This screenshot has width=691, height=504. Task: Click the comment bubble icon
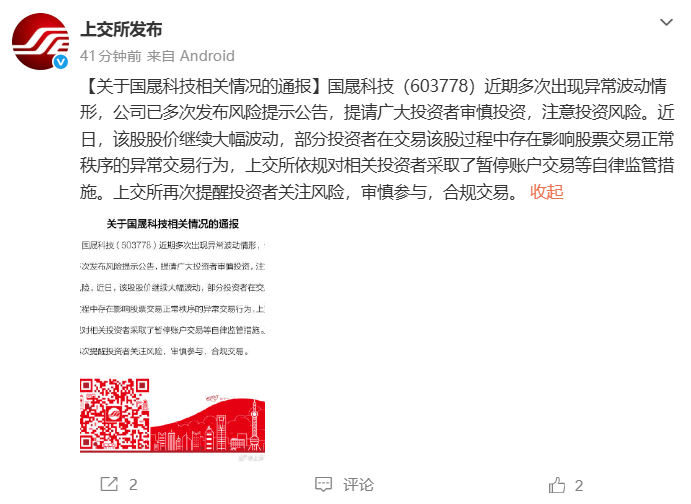[323, 484]
